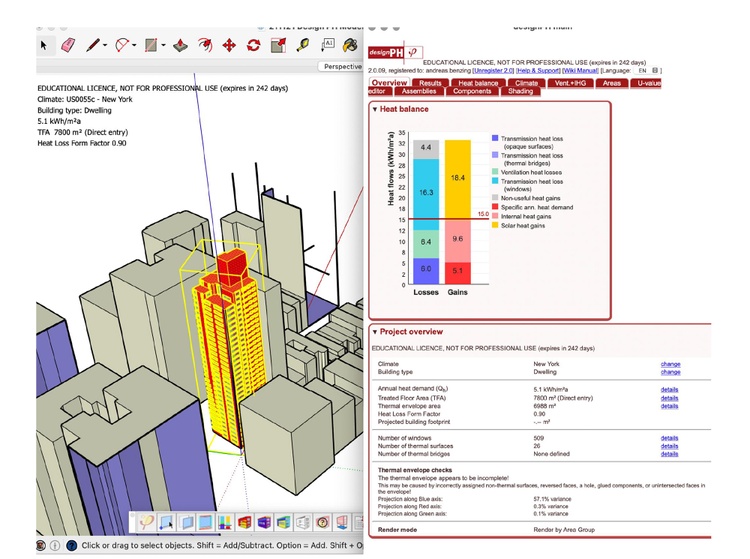The image size is (750, 559).
Task: Open the Wiki Manual link
Action: point(580,70)
